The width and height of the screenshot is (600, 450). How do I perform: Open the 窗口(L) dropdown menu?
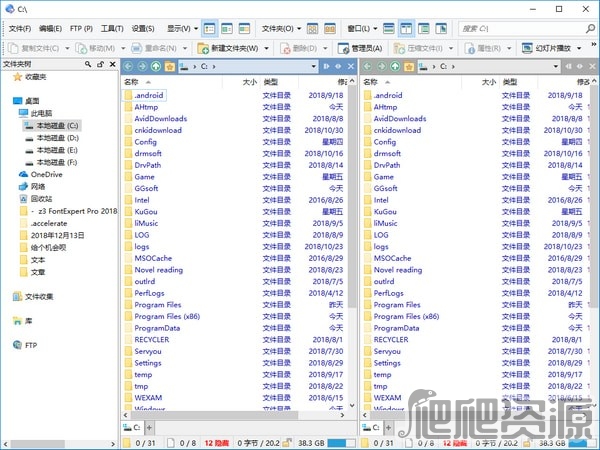[362, 29]
